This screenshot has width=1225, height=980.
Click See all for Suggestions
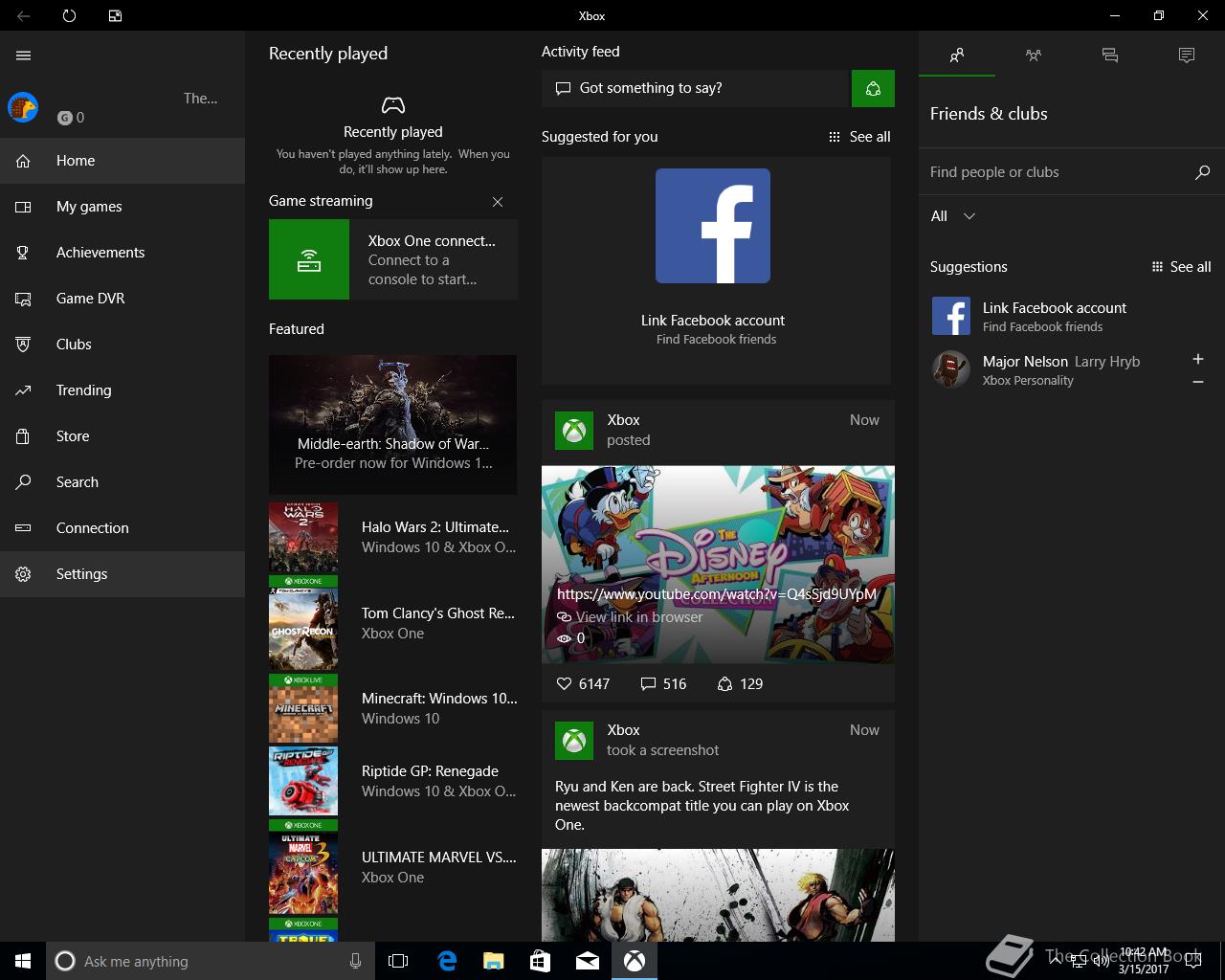1181,267
